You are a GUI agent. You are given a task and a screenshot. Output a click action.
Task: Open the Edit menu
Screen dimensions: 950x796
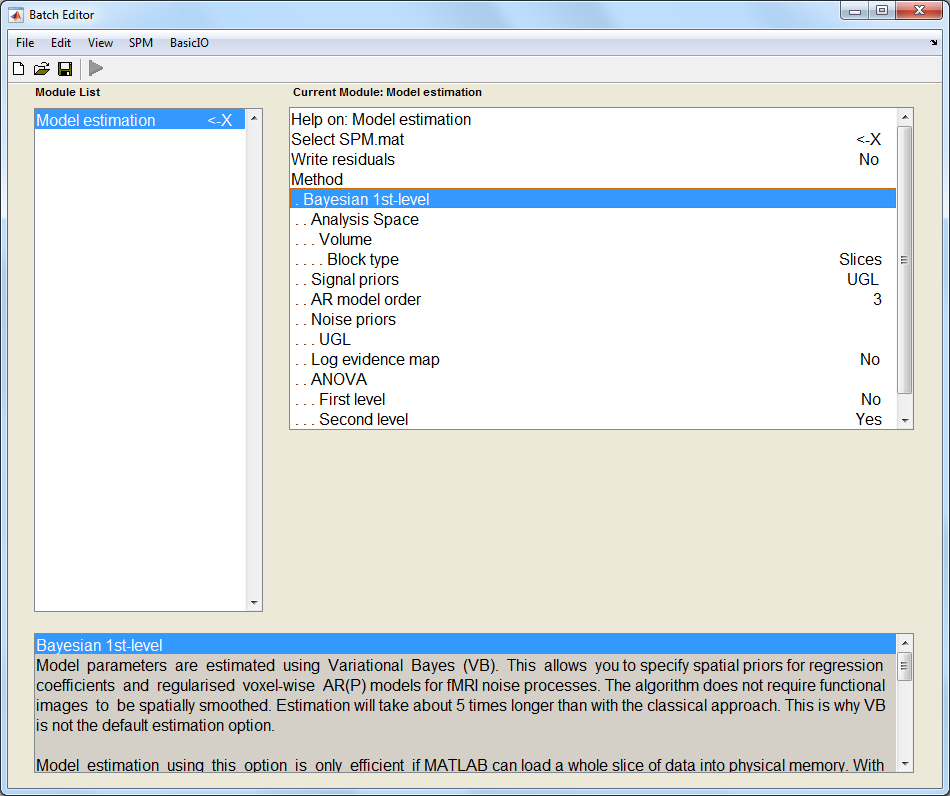pyautogui.click(x=61, y=43)
